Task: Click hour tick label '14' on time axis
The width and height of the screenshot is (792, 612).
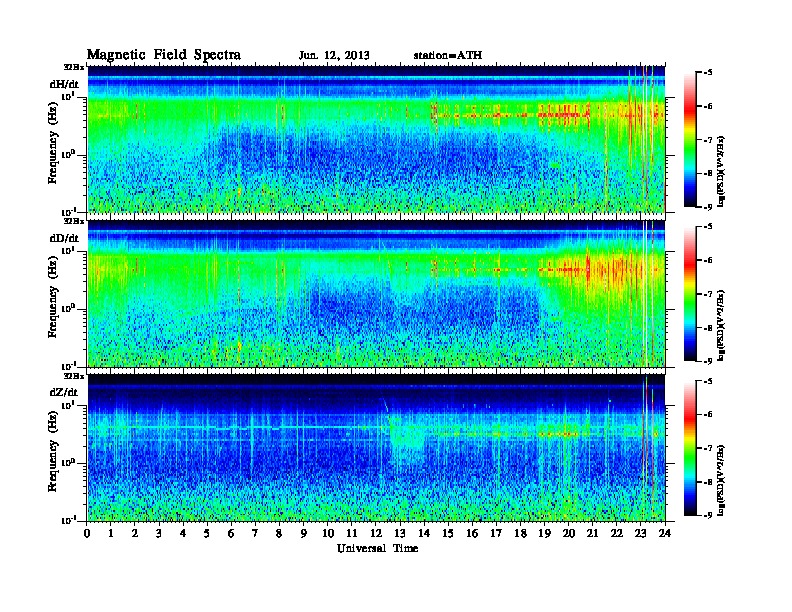Action: 424,534
